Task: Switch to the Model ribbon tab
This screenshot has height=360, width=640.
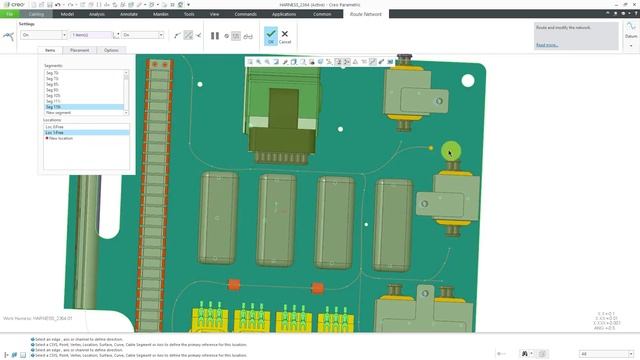Action: (x=67, y=14)
